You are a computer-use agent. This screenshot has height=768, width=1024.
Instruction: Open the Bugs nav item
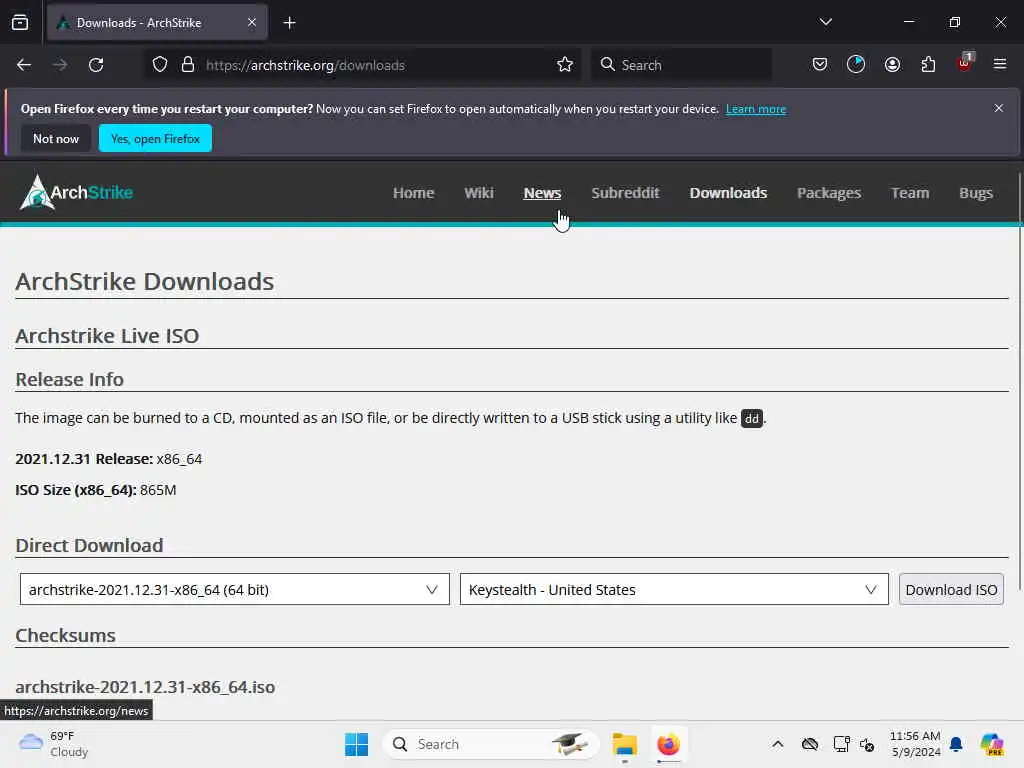coord(976,193)
